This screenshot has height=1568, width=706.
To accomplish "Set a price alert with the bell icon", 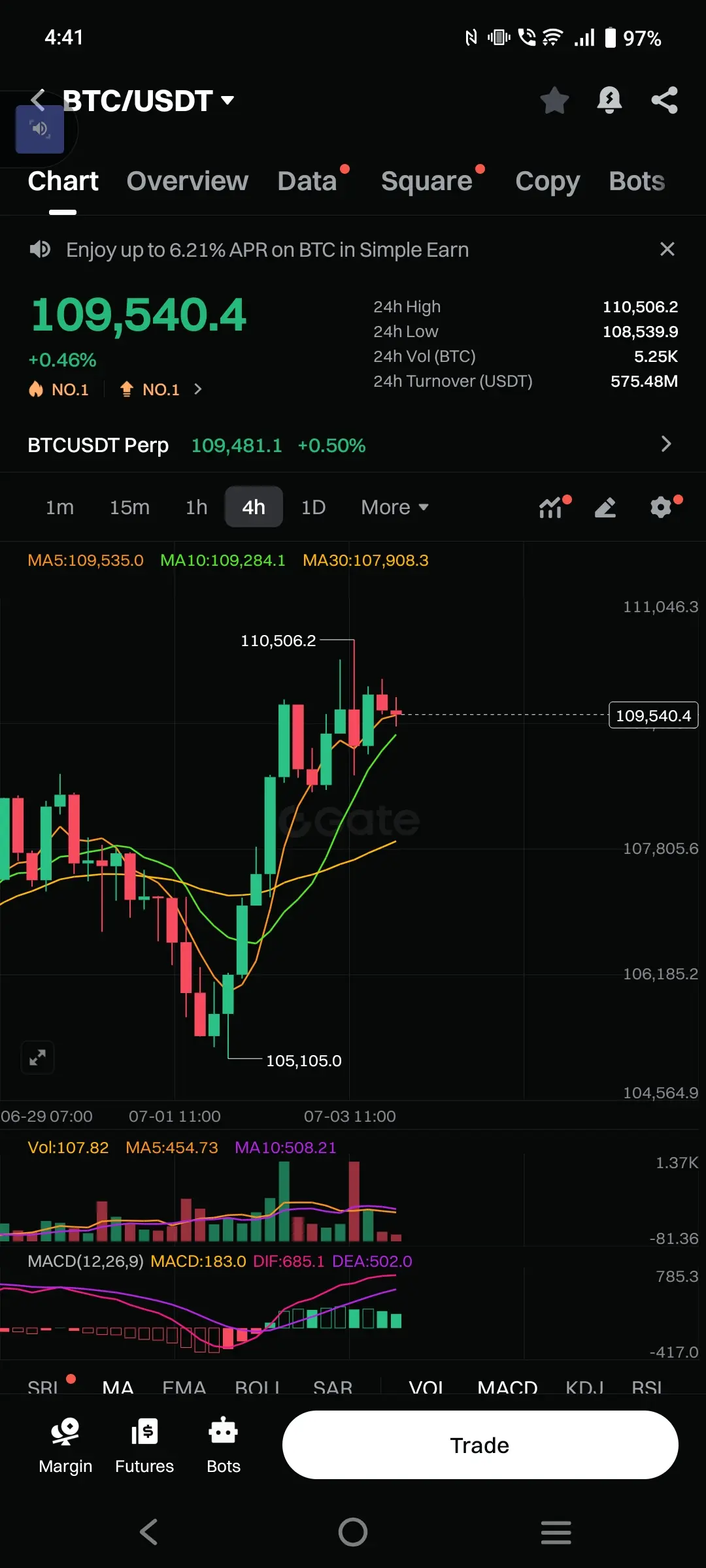I will (609, 100).
